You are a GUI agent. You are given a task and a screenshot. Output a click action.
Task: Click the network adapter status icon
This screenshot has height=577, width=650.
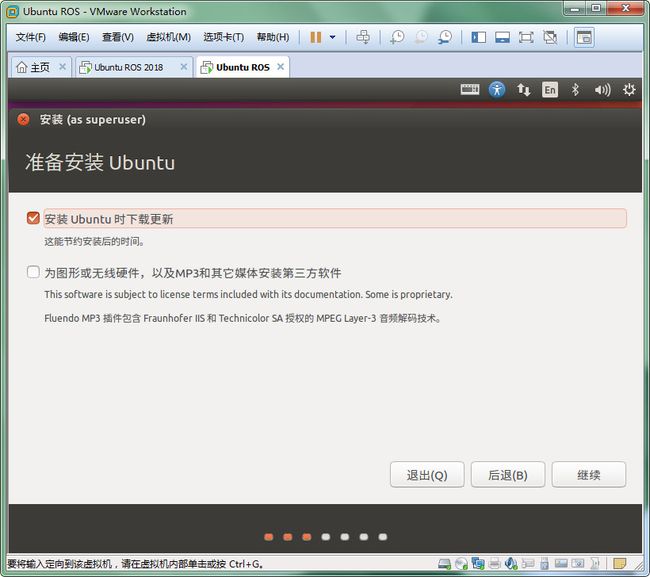[478, 563]
